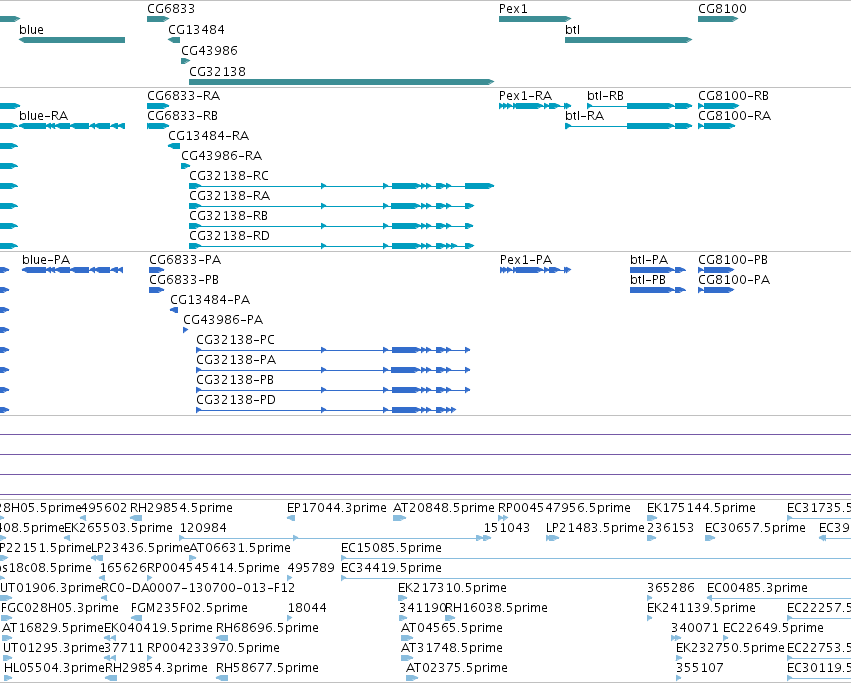851x683 pixels.
Task: Open the btl-RA transcript label
Action: (585, 116)
